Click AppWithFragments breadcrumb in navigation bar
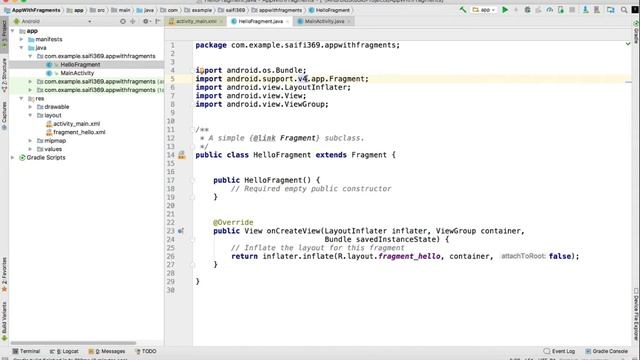 pyautogui.click(x=32, y=10)
